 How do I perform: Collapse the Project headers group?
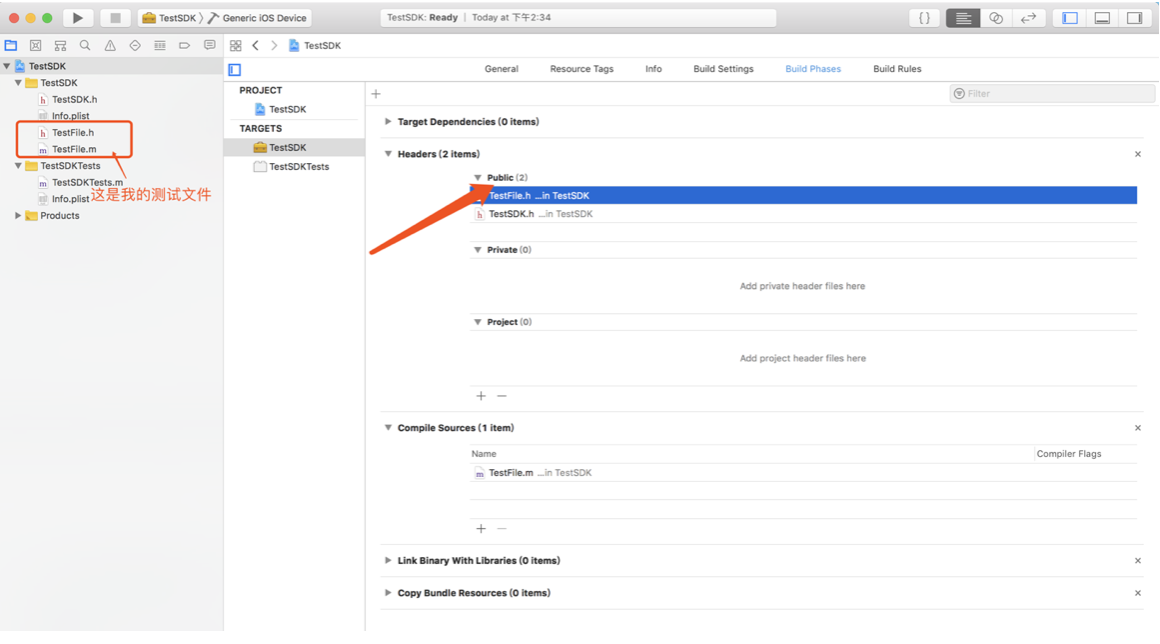pos(478,322)
